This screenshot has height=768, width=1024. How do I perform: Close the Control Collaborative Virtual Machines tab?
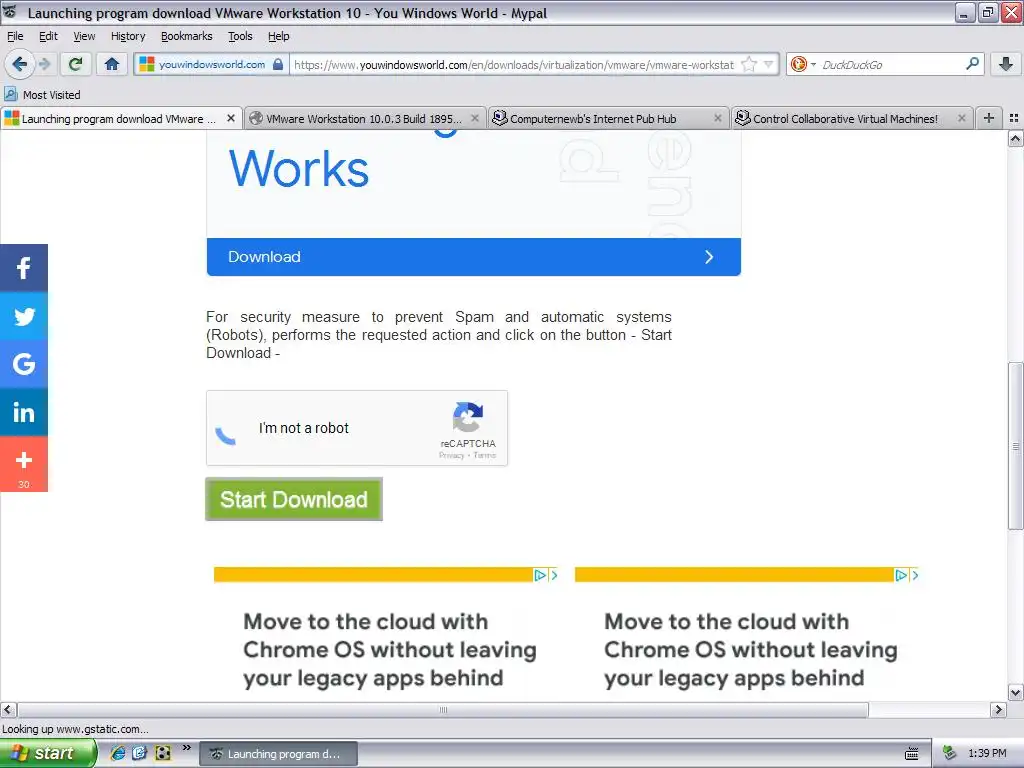pyautogui.click(x=961, y=118)
